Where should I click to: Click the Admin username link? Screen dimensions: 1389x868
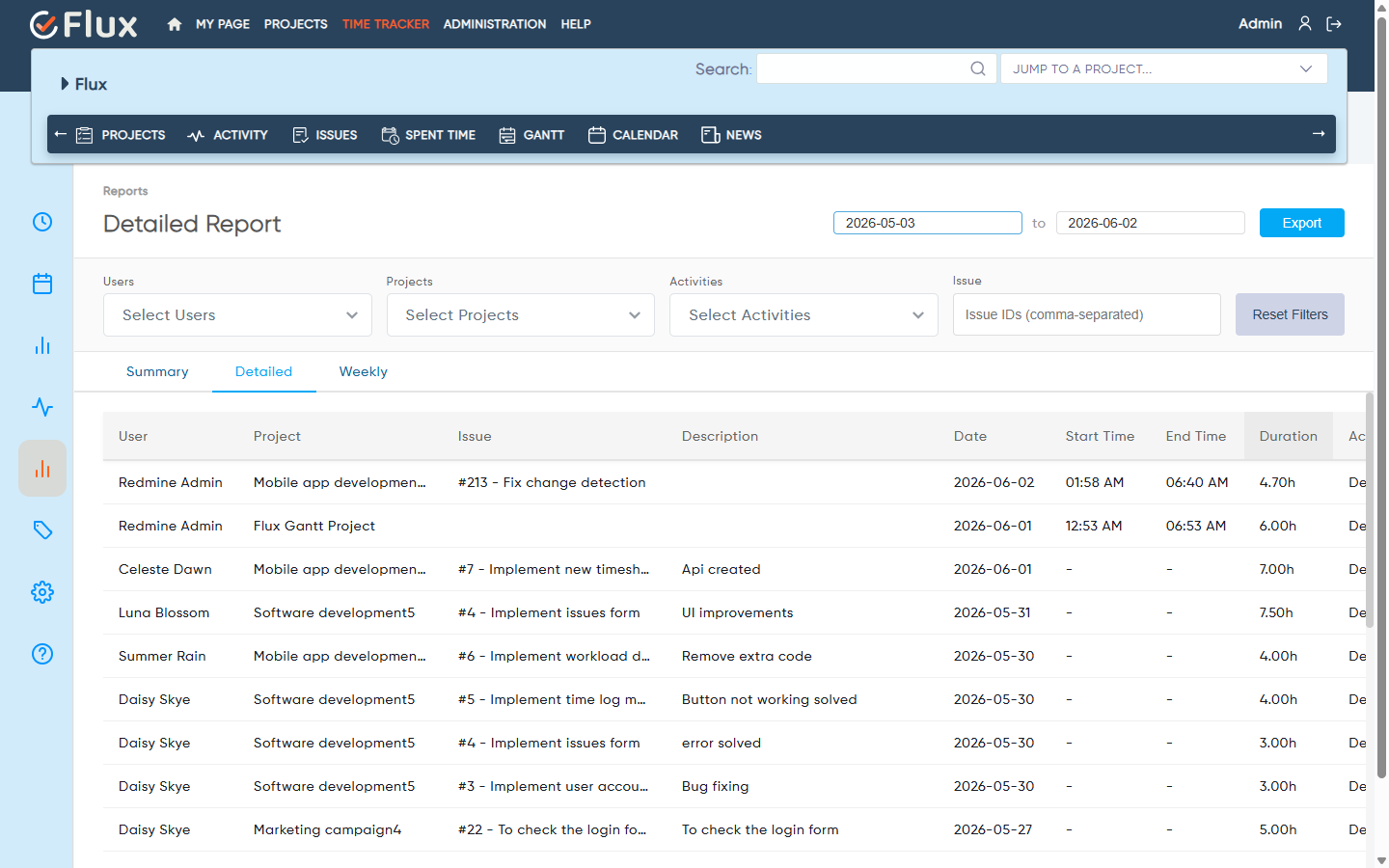[x=1261, y=24]
